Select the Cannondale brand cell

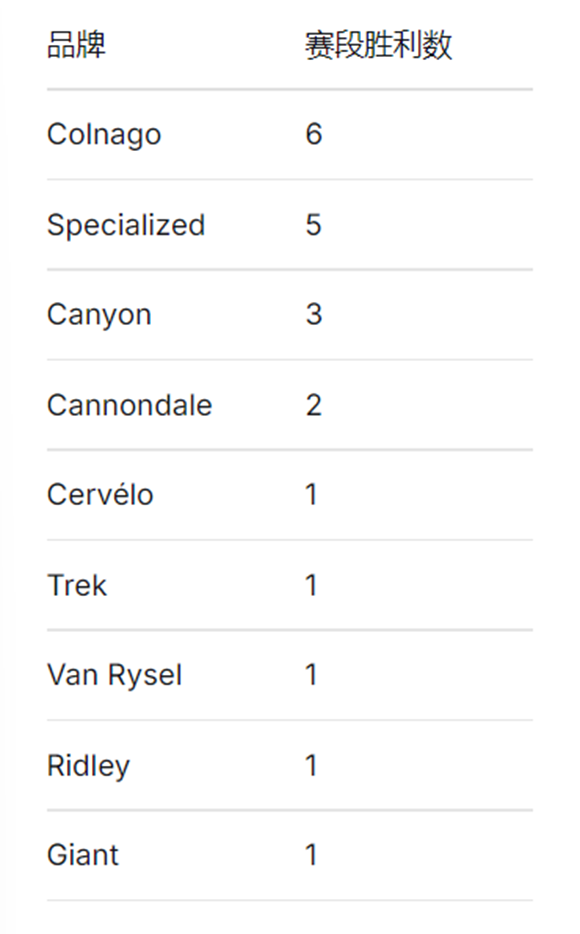coord(130,406)
